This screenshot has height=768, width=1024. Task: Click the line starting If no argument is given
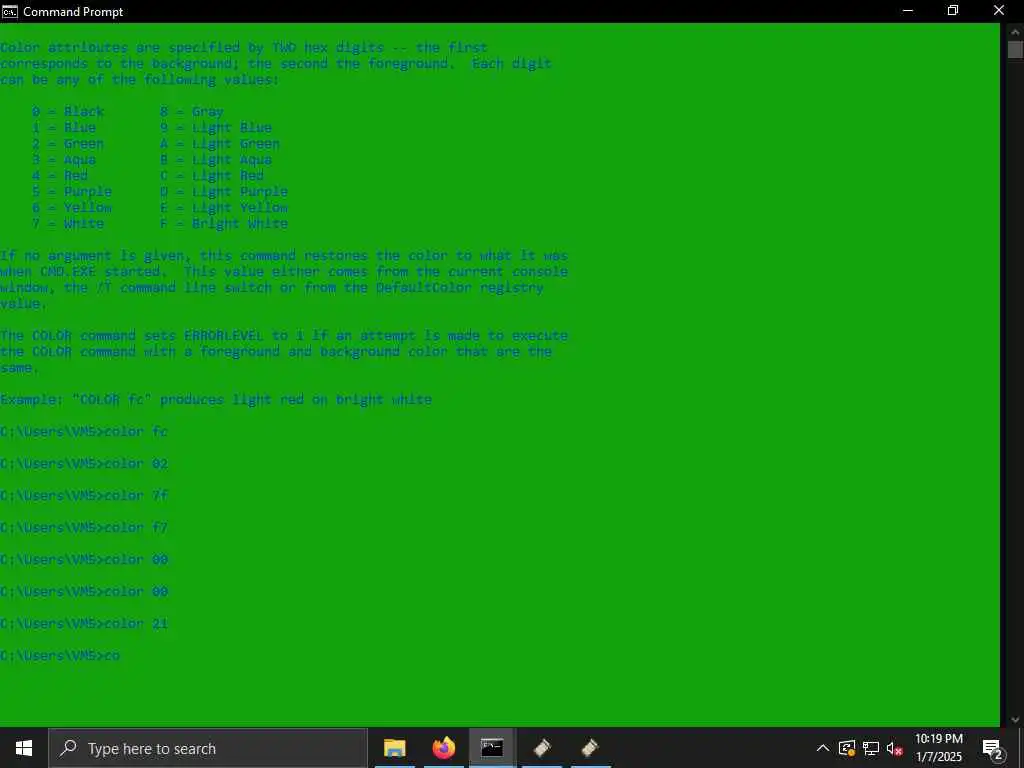[284, 255]
